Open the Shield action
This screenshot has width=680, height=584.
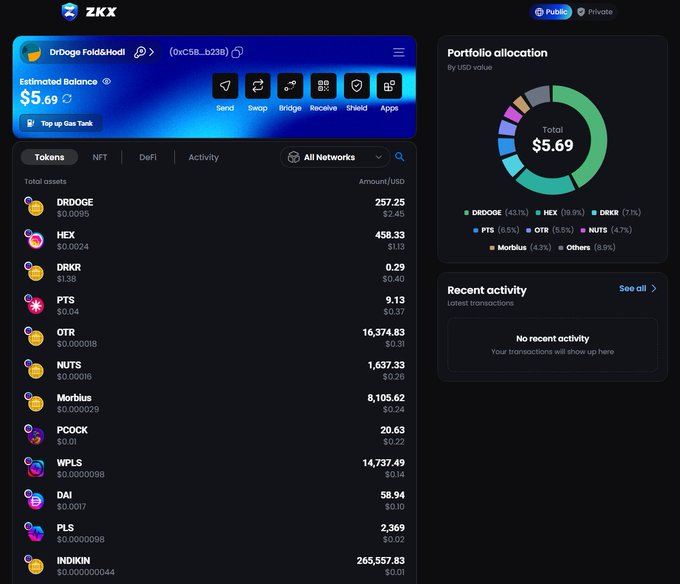point(356,86)
